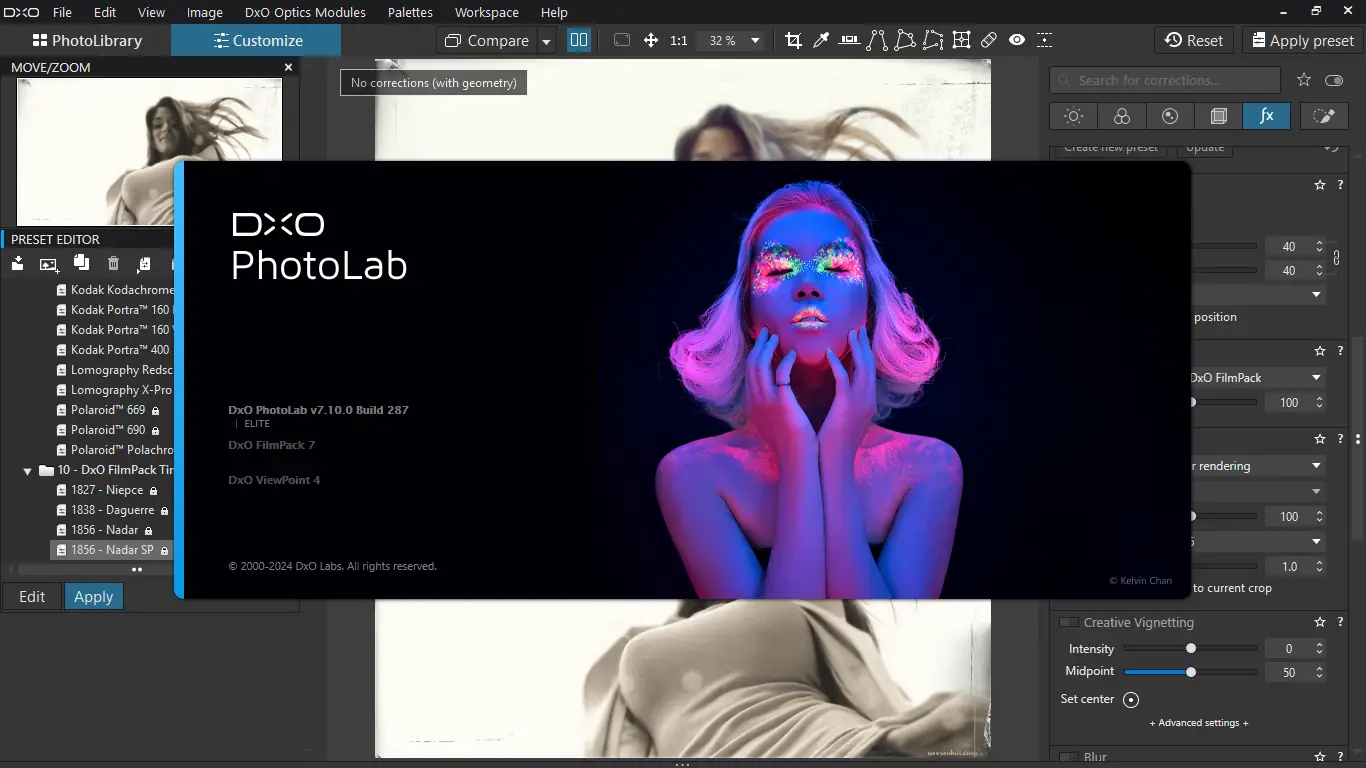This screenshot has height=768, width=1366.
Task: Enable the Creative Vignetting switch
Action: (1068, 623)
